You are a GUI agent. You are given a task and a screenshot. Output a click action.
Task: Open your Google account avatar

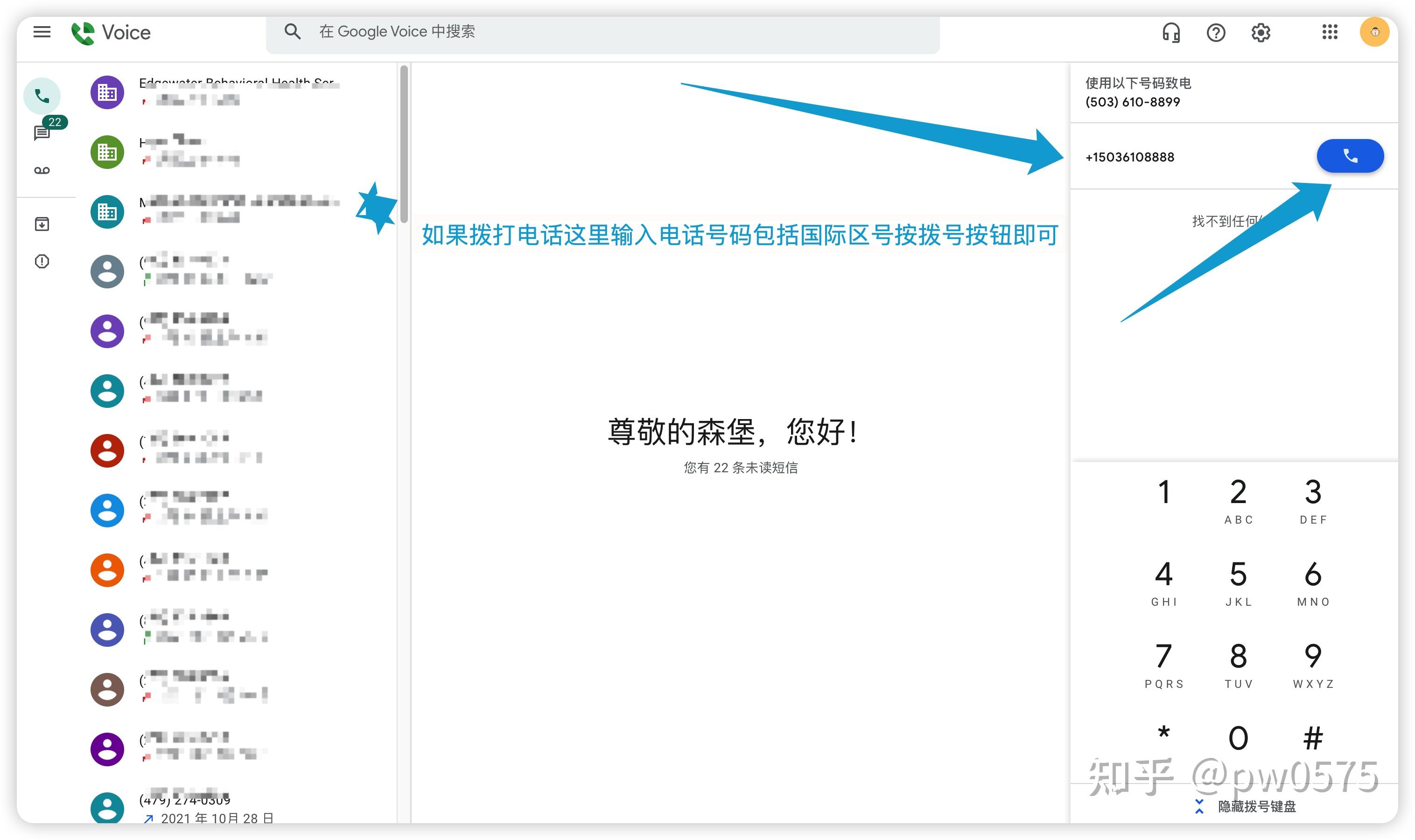coord(1375,32)
